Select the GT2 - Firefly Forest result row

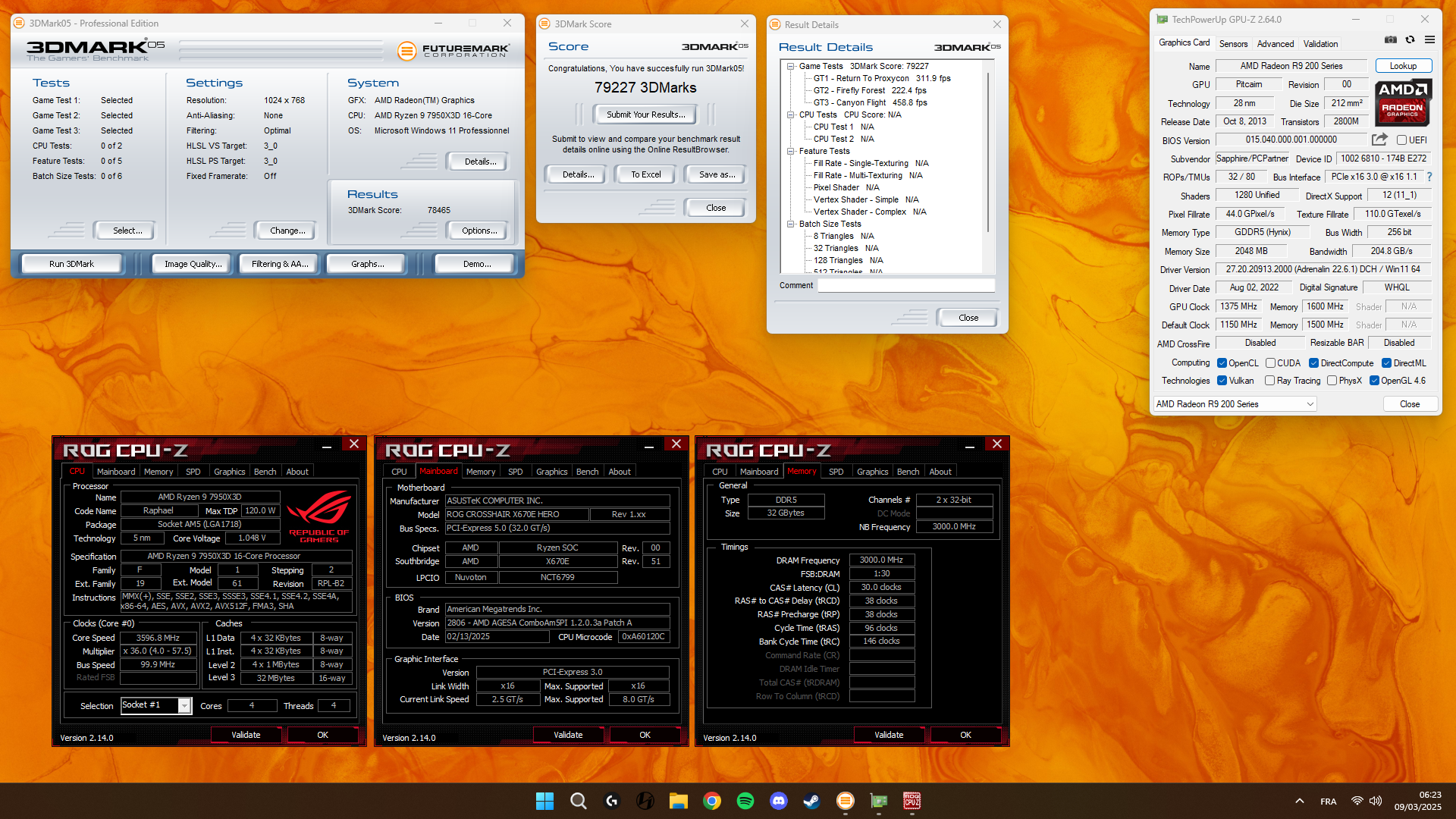tap(870, 90)
